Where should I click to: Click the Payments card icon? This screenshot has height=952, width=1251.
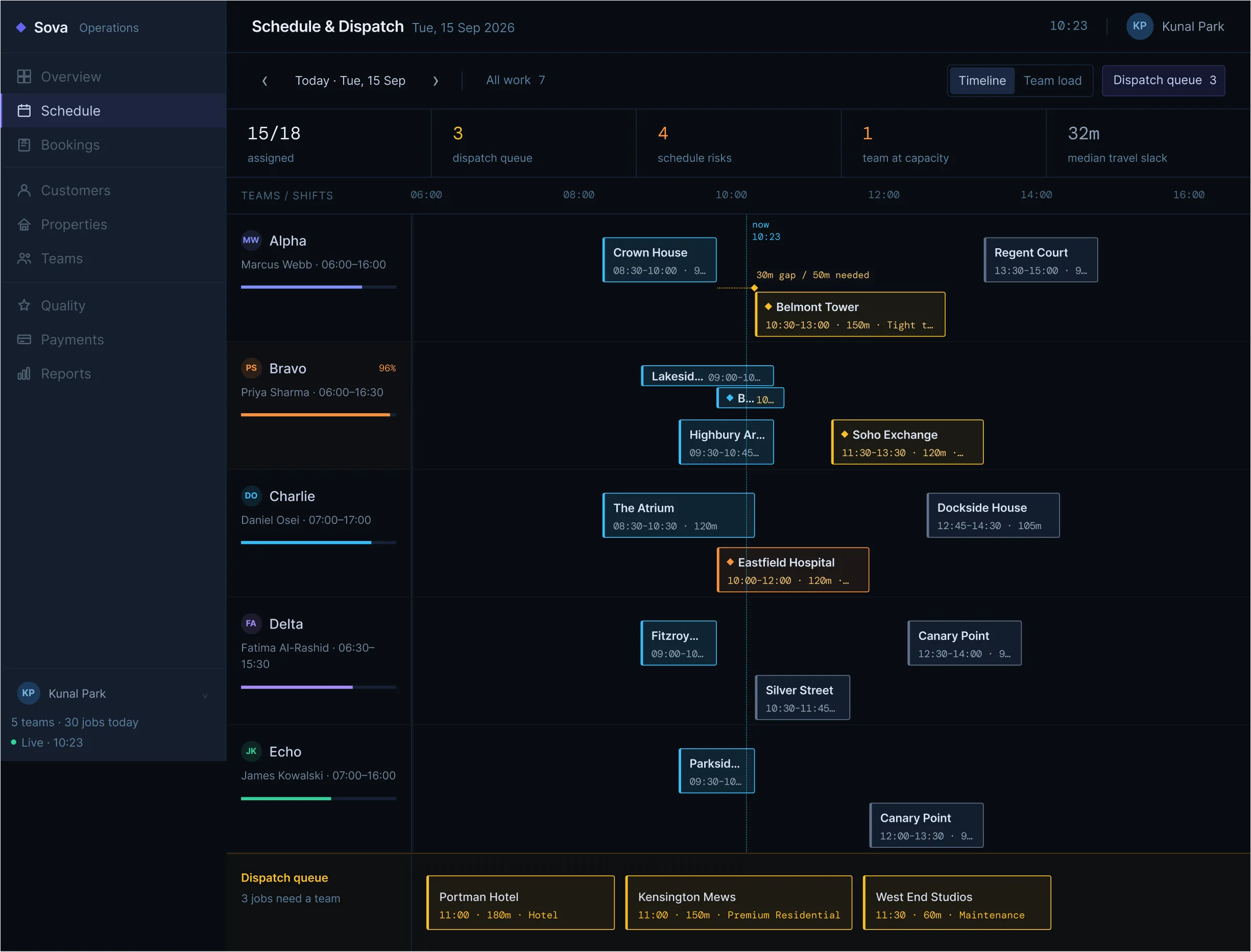(24, 340)
